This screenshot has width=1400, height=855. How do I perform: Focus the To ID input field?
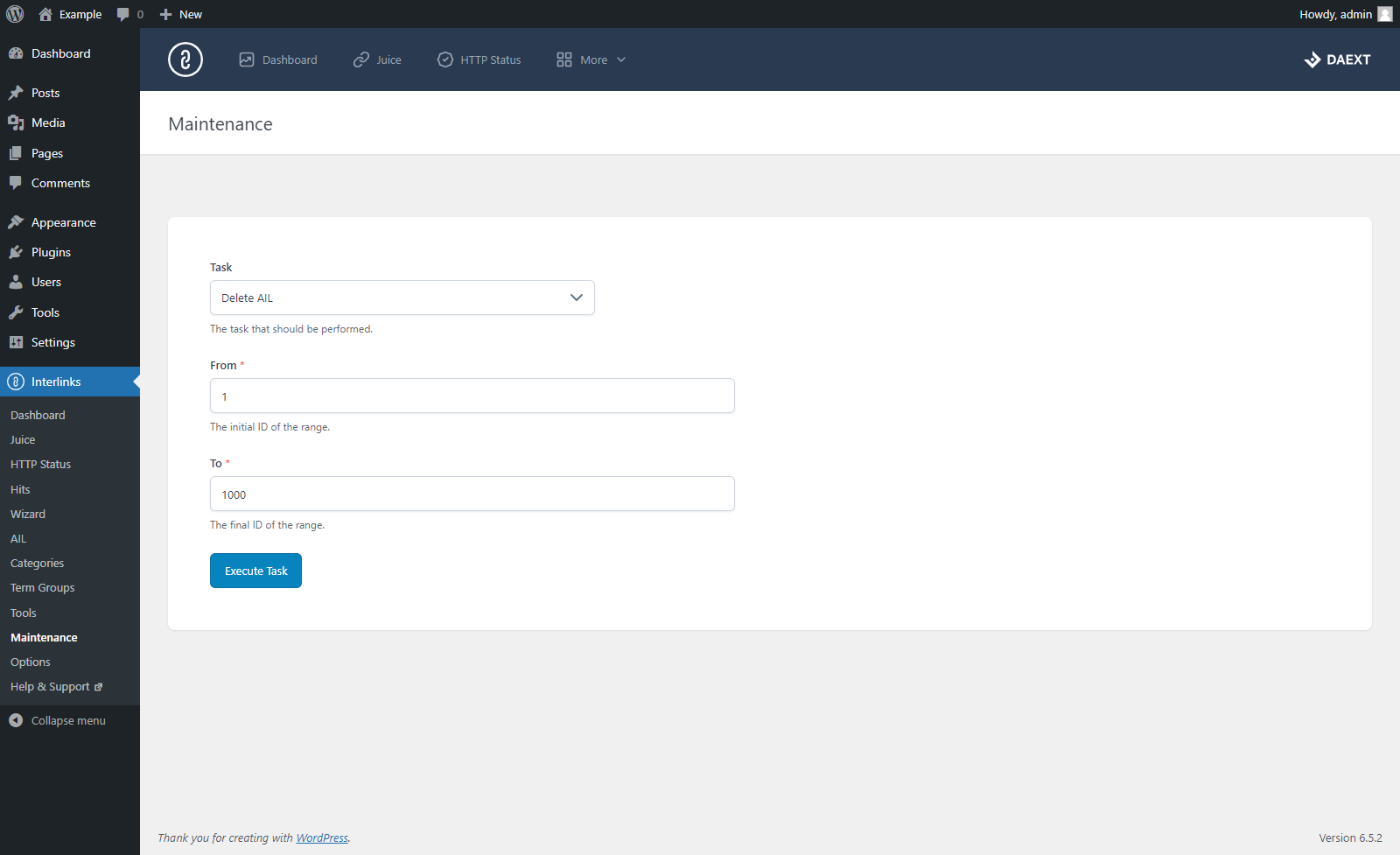pos(472,494)
